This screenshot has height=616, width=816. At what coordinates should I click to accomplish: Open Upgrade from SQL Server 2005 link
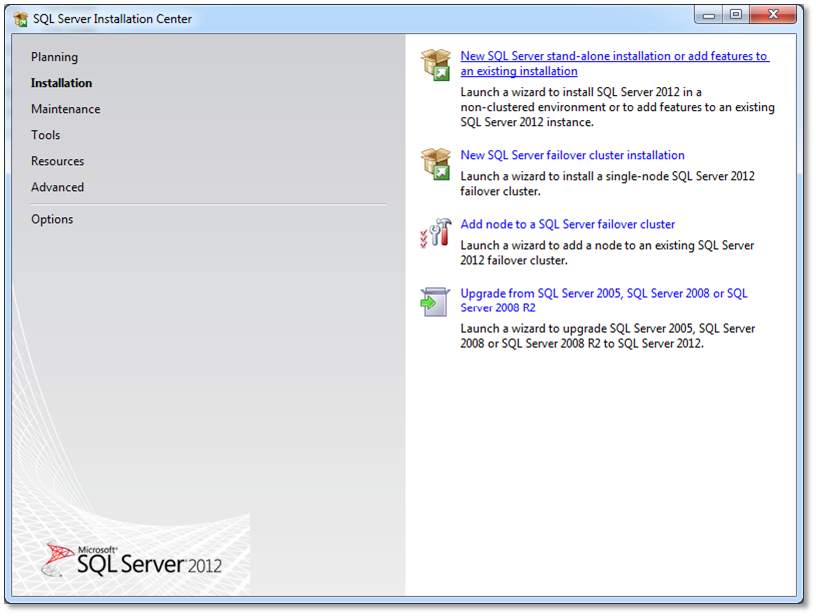tap(604, 300)
